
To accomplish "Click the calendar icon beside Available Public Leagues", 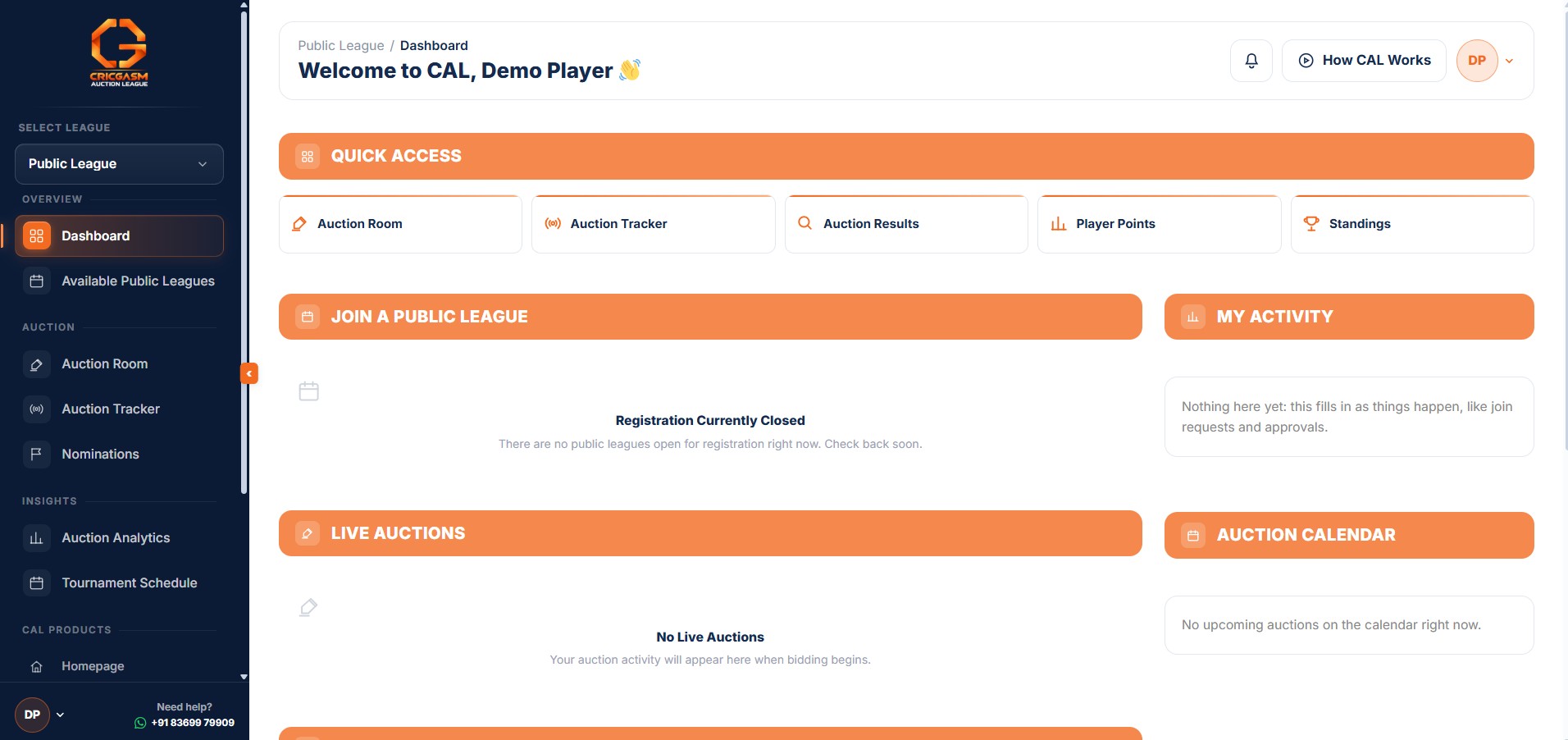I will coord(37,281).
